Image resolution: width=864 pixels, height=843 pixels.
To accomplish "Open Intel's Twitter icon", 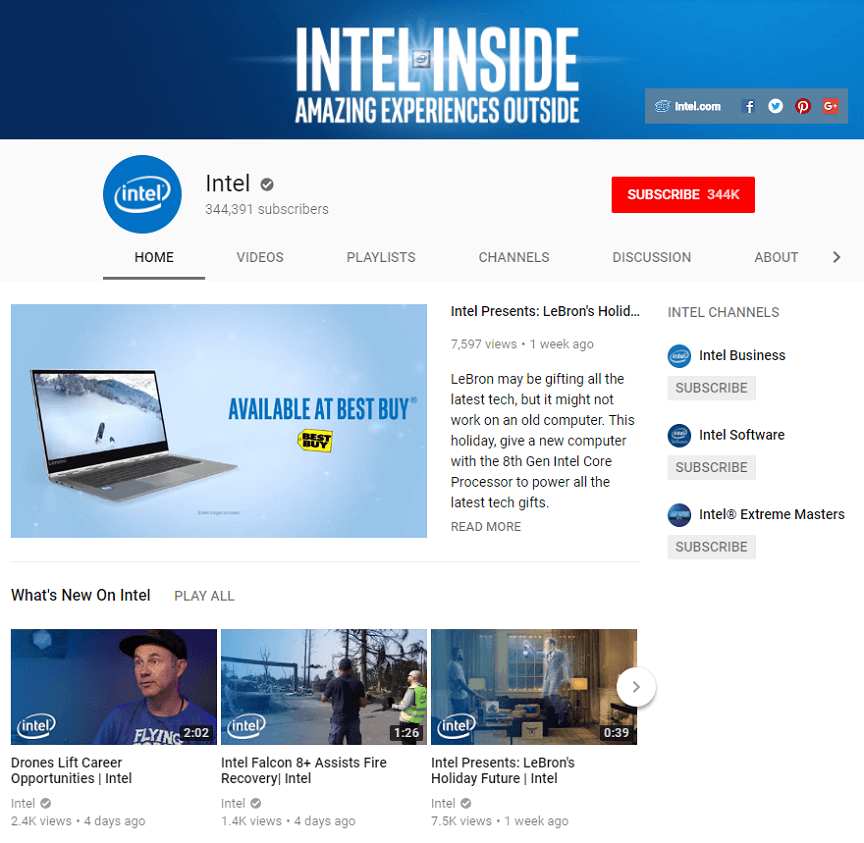I will [775, 105].
